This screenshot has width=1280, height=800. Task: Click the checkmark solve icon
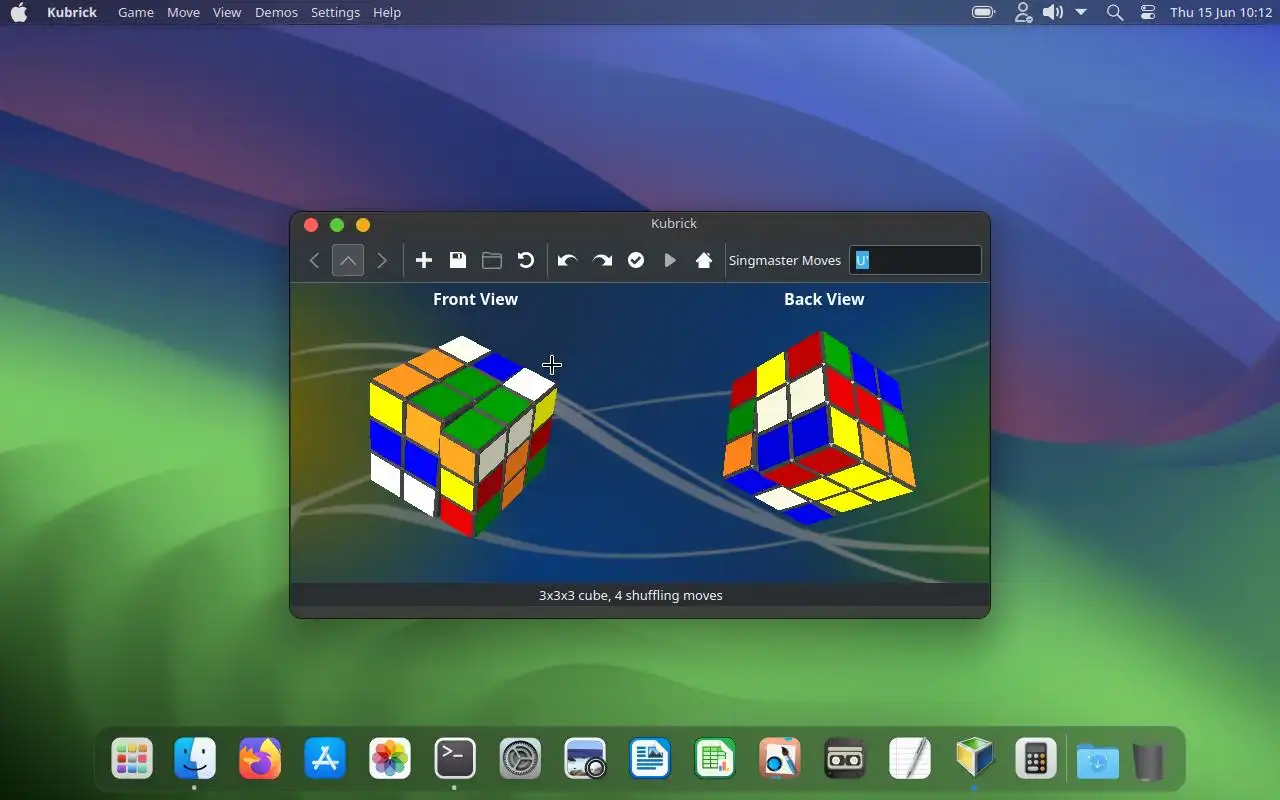tap(636, 260)
